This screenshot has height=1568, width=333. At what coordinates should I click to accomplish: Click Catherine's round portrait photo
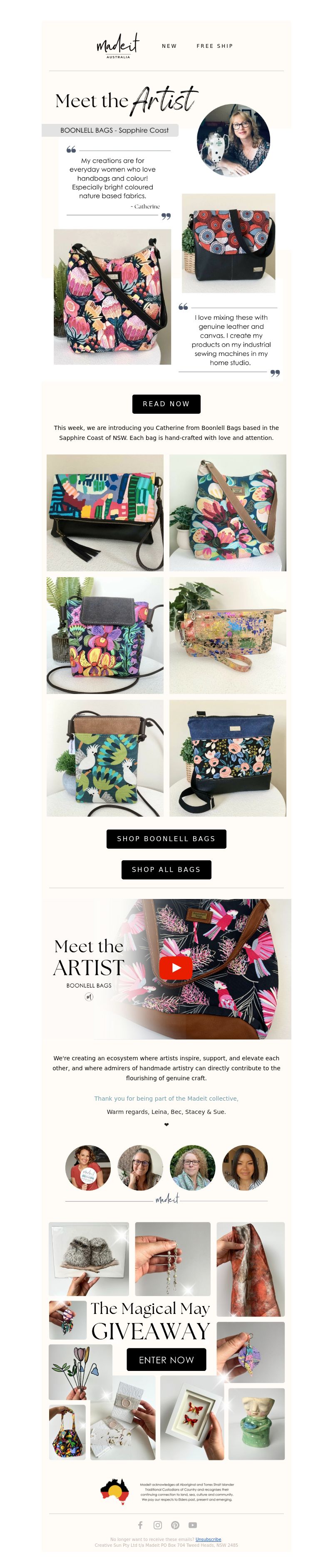(x=234, y=141)
